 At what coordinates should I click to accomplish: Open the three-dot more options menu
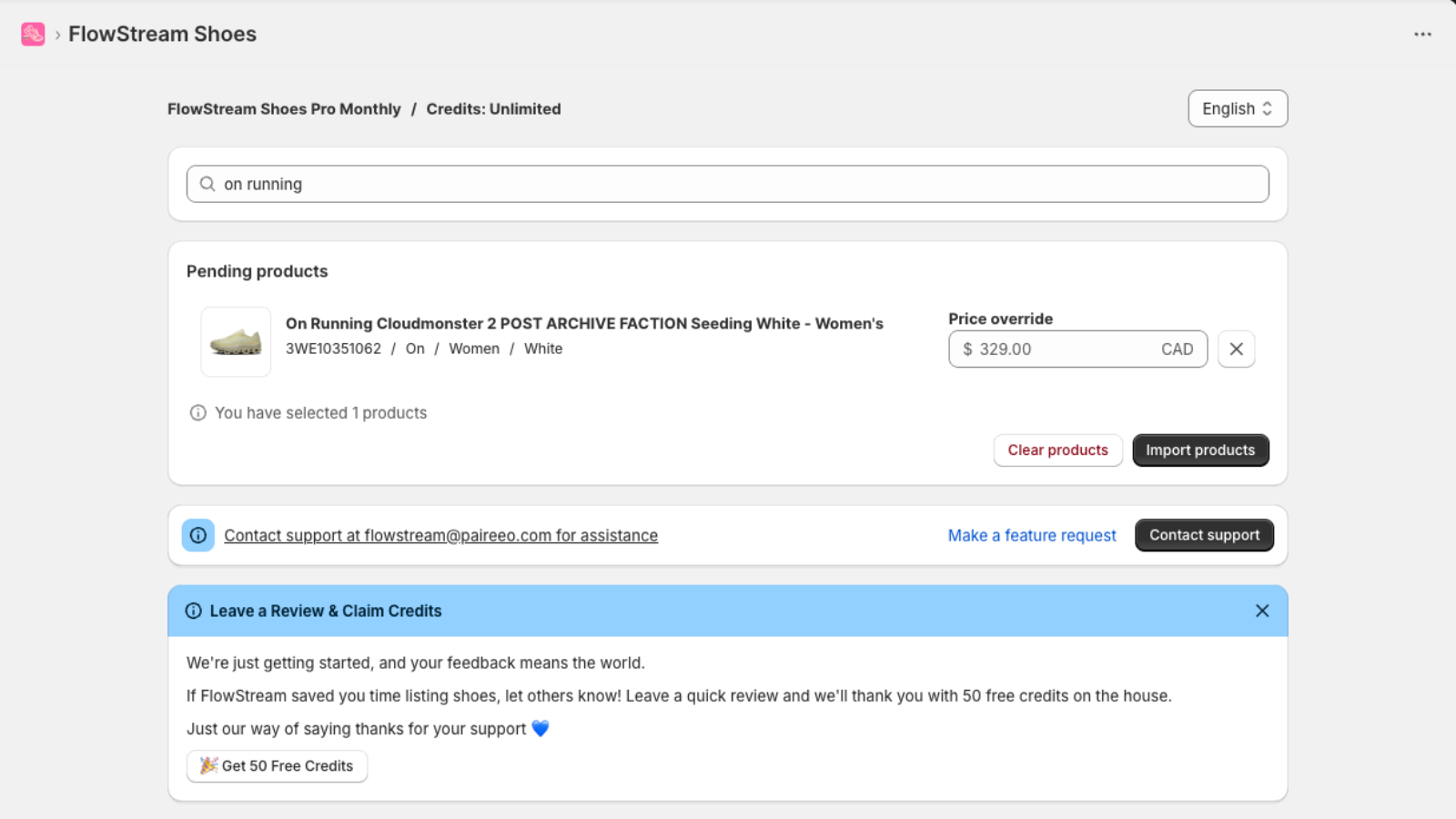tap(1422, 34)
